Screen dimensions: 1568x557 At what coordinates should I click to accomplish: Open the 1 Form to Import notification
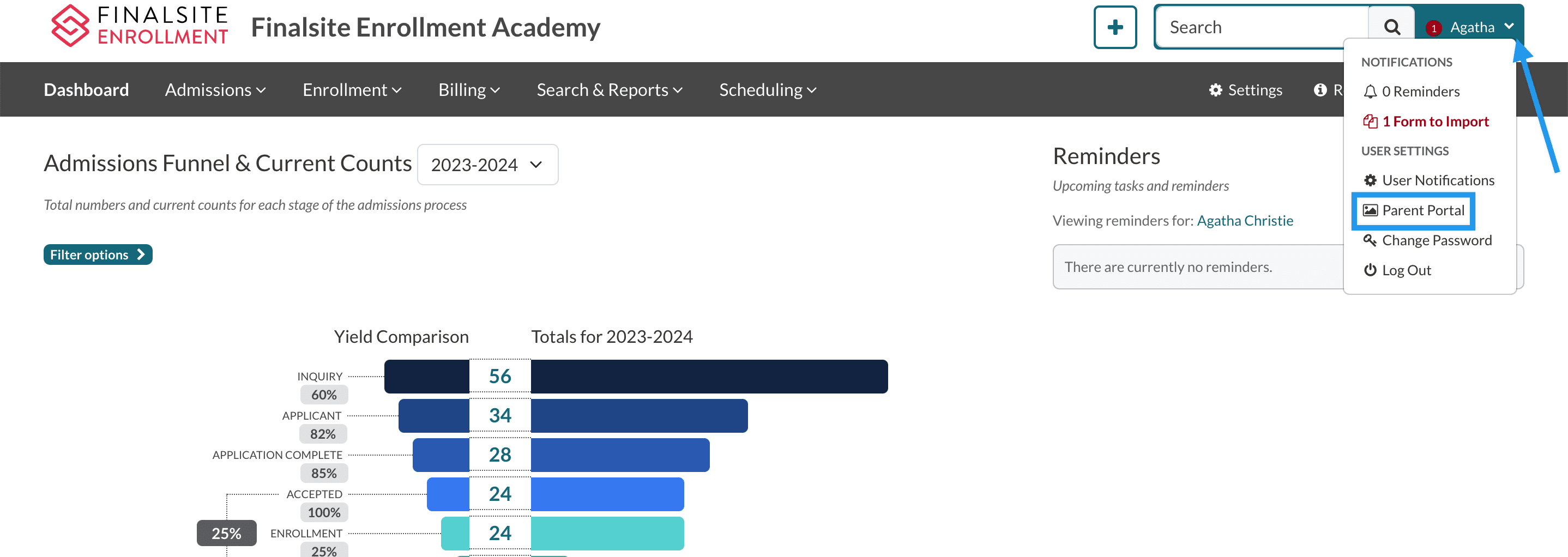point(1426,122)
